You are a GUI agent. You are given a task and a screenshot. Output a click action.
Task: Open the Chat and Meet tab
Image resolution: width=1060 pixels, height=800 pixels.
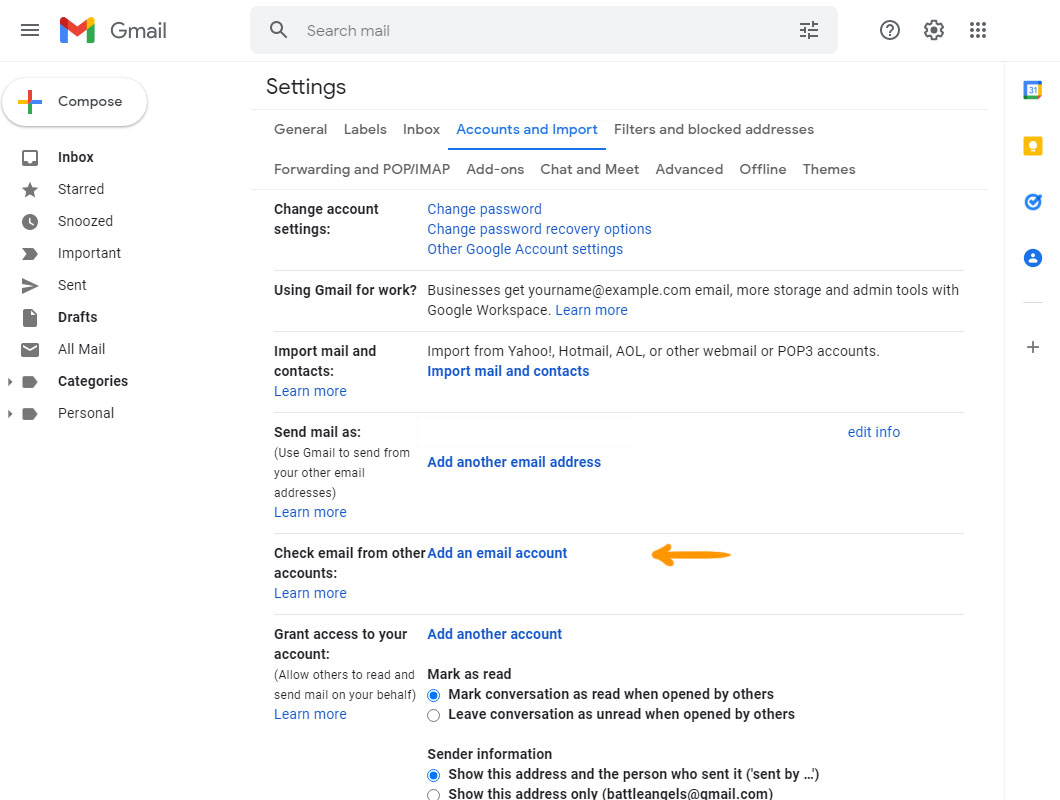coord(589,169)
